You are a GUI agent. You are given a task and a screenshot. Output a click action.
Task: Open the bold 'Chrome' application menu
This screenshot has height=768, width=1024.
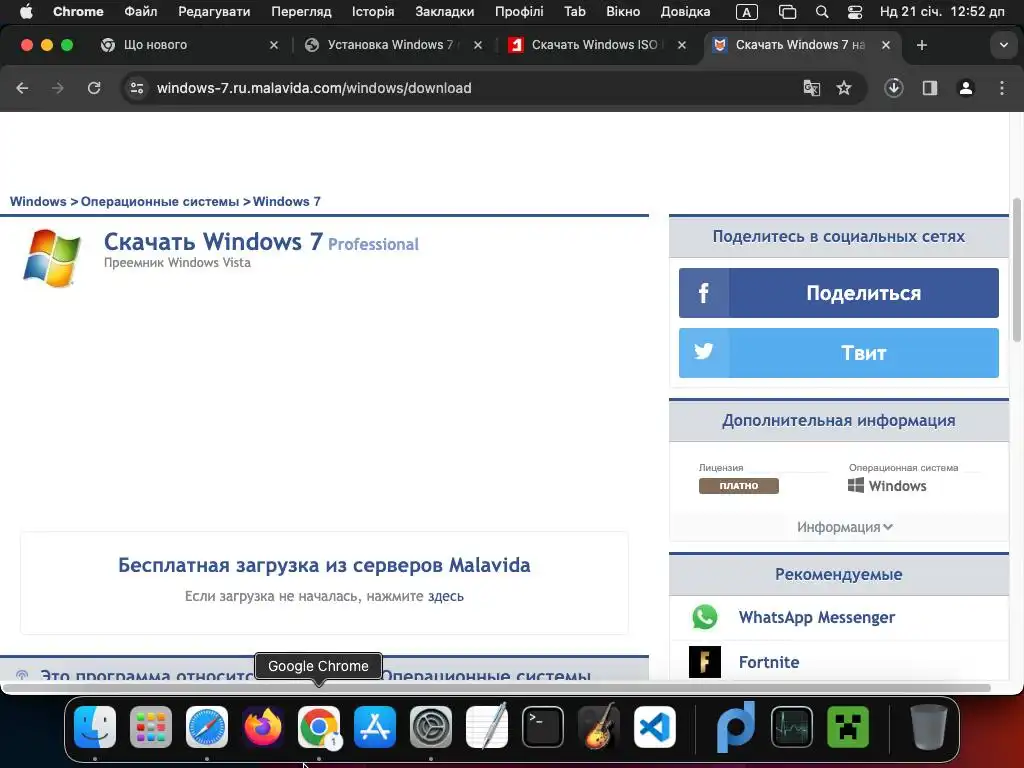pos(78,11)
